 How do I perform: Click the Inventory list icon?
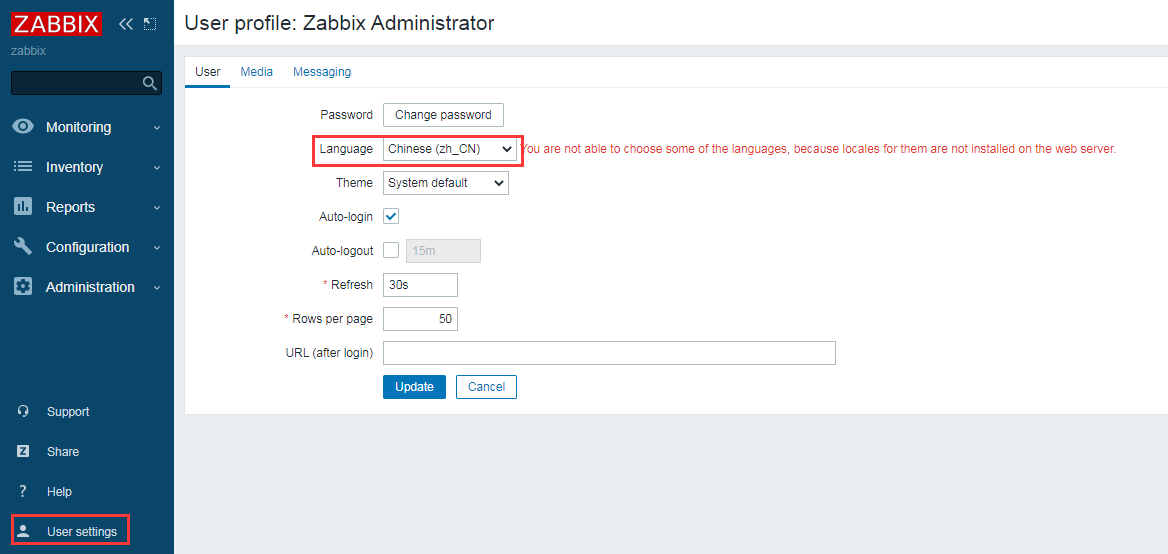point(23,167)
